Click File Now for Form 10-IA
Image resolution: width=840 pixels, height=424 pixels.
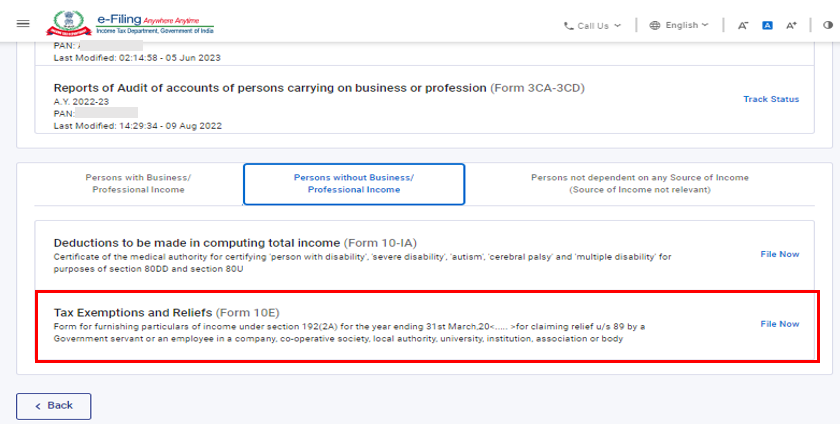[x=779, y=254]
